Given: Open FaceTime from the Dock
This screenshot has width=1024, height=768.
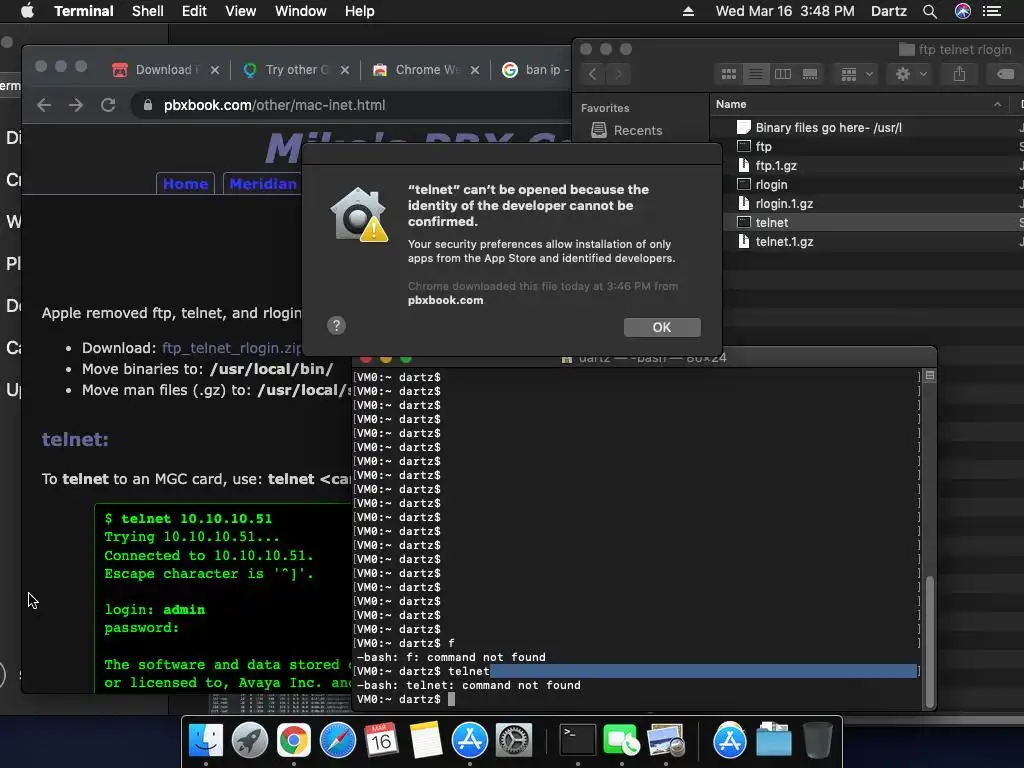Looking at the screenshot, I should pyautogui.click(x=621, y=740).
